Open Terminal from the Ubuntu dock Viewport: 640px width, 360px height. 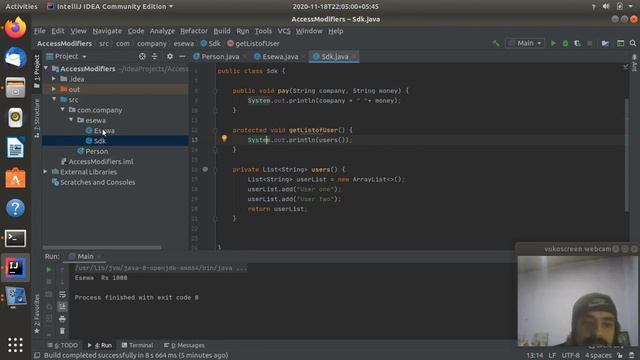(x=16, y=238)
